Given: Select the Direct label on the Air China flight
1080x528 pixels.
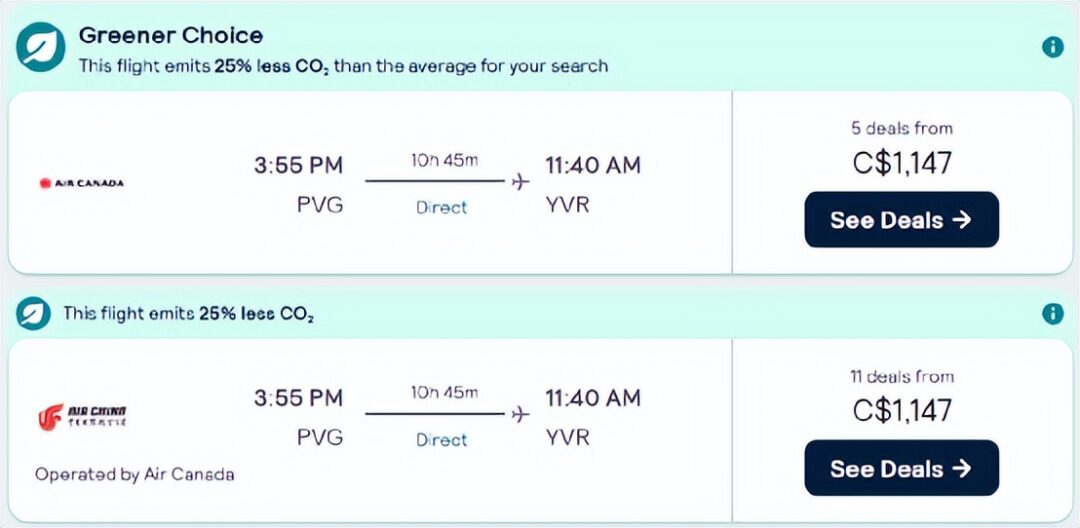Looking at the screenshot, I should point(442,440).
